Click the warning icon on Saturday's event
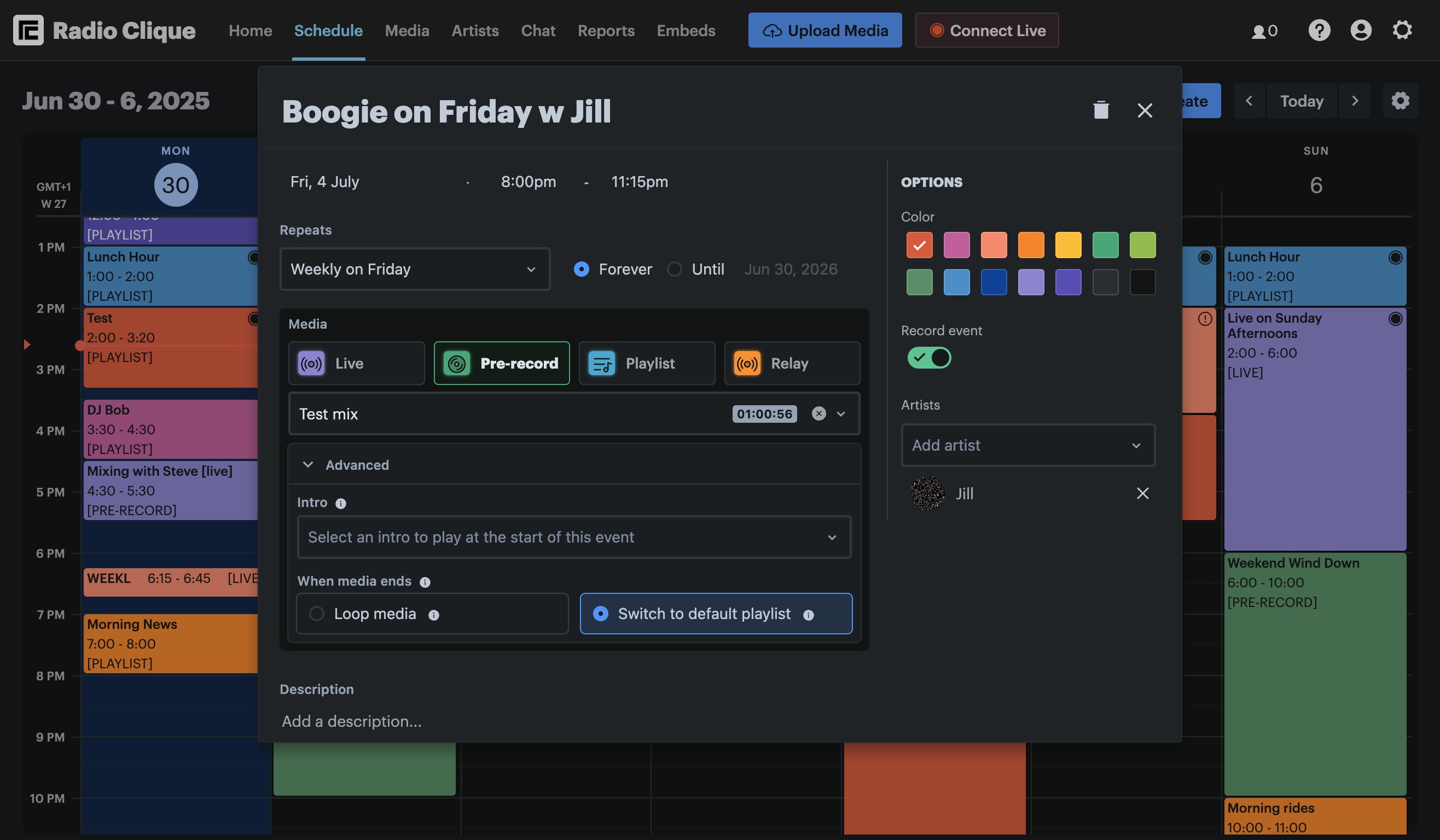1440x840 pixels. click(1205, 319)
